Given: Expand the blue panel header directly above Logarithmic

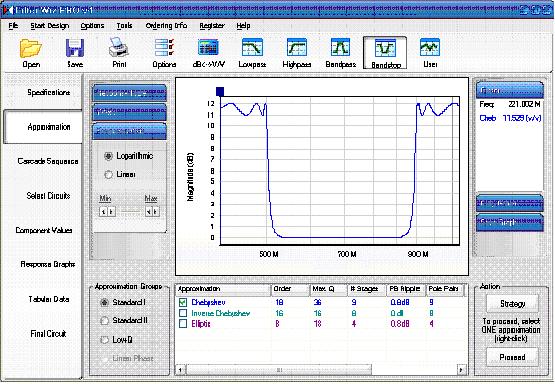Looking at the screenshot, I should (x=129, y=131).
